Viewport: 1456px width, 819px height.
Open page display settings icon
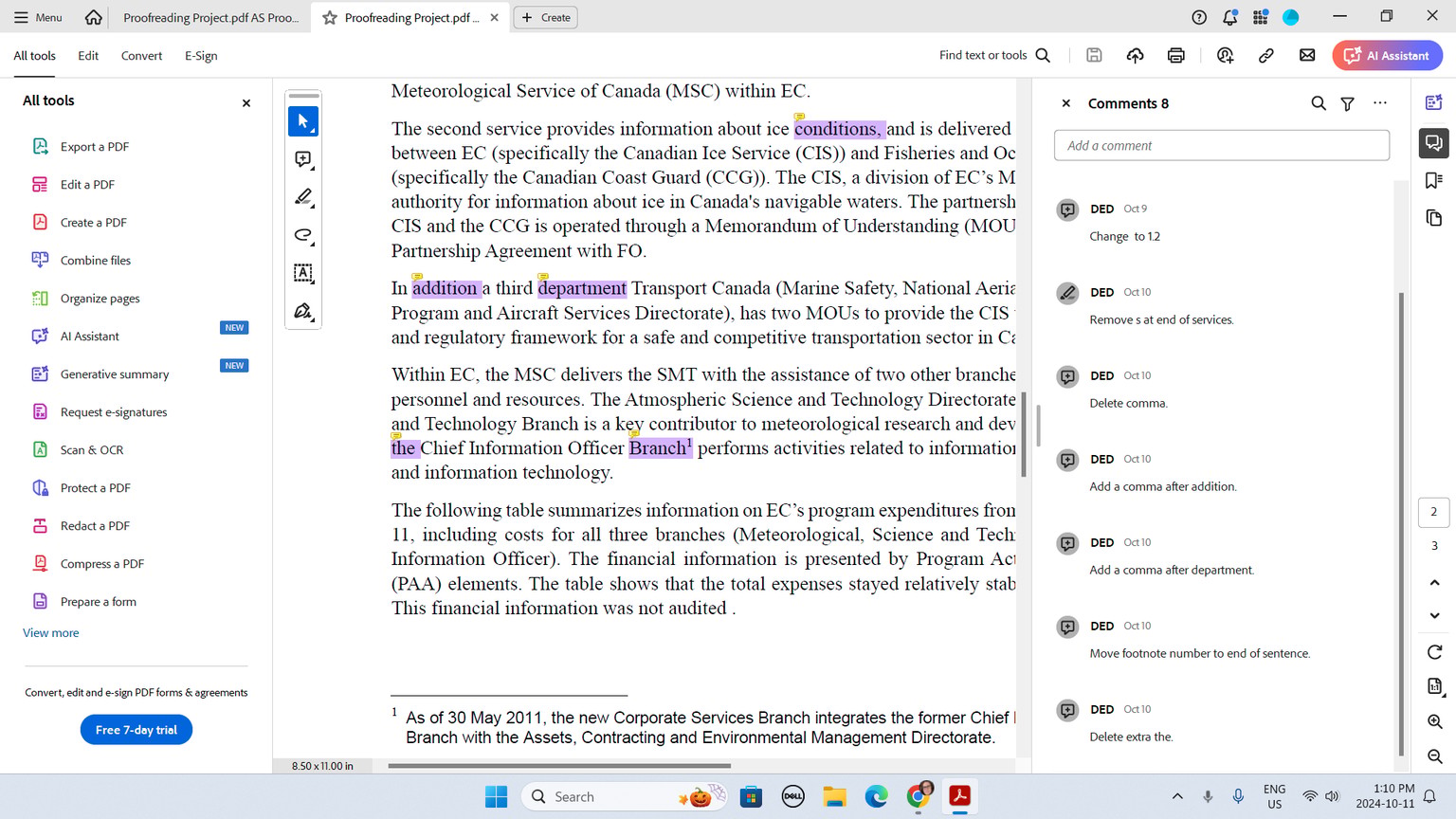click(x=1434, y=686)
